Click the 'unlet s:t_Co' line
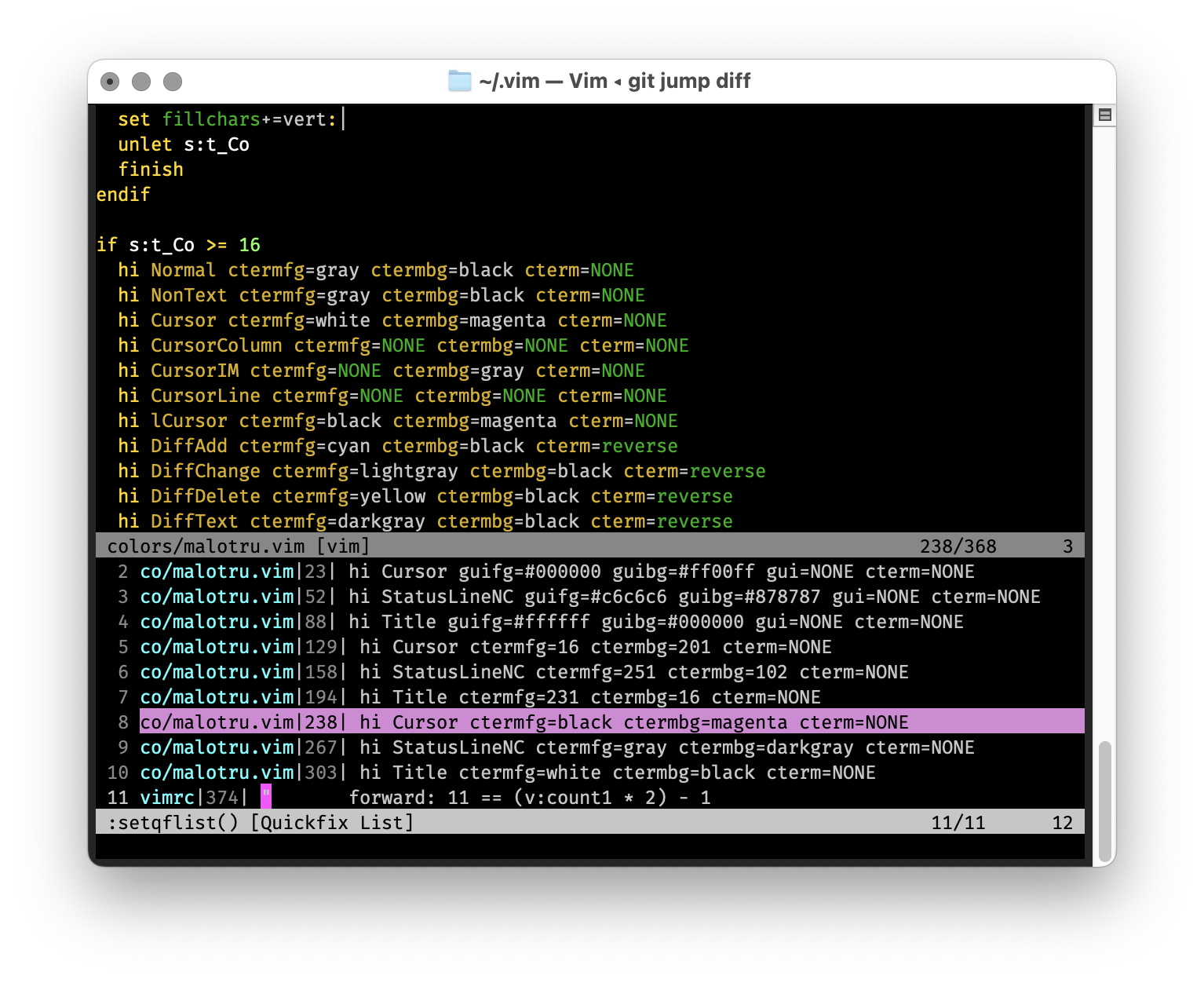Viewport: 1204px width, 983px height. point(184,144)
